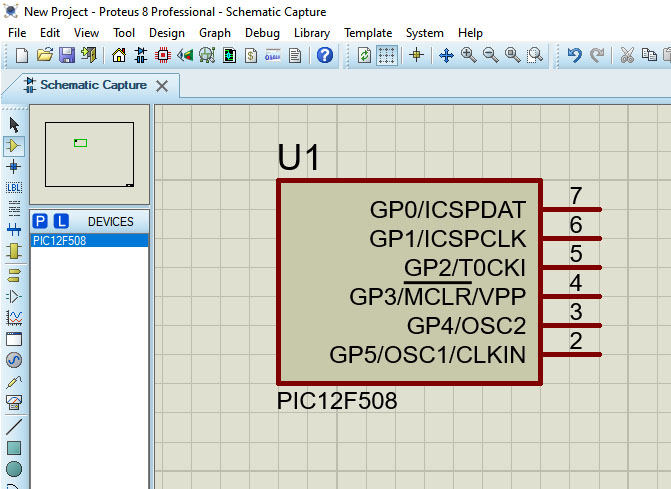
Task: Select Terminals Mode tool
Action: click(14, 276)
